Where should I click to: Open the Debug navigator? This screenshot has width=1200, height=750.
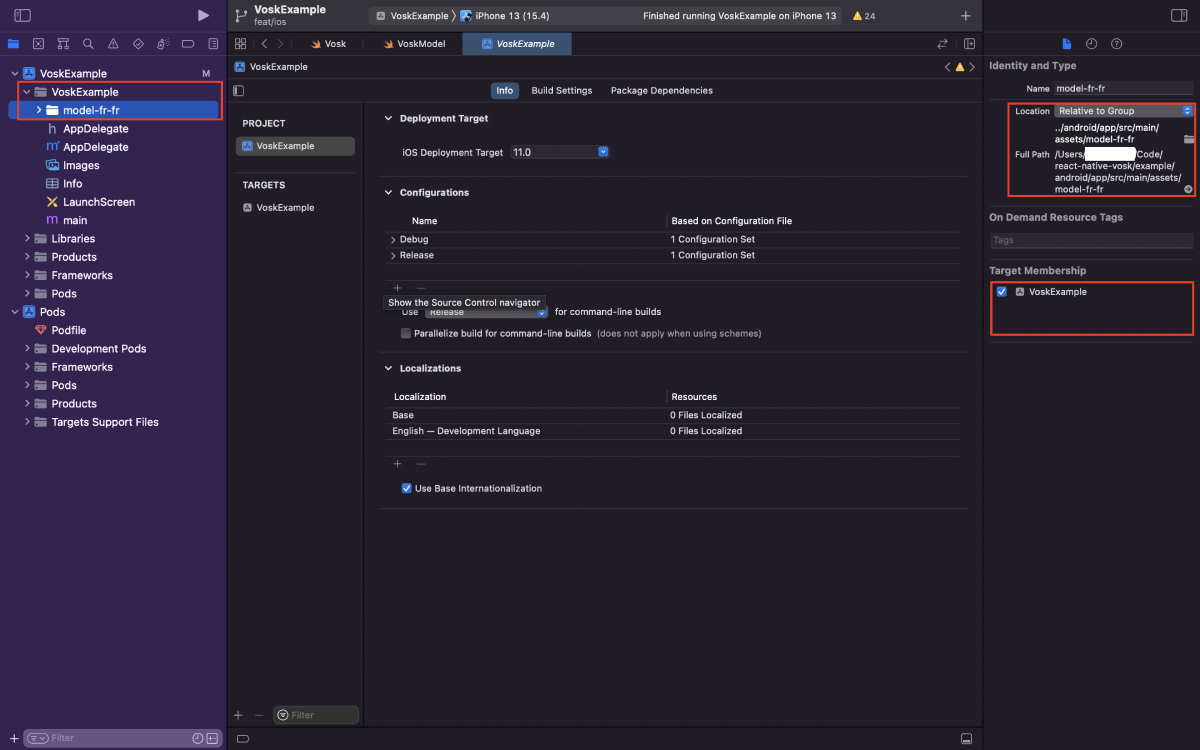(x=163, y=44)
